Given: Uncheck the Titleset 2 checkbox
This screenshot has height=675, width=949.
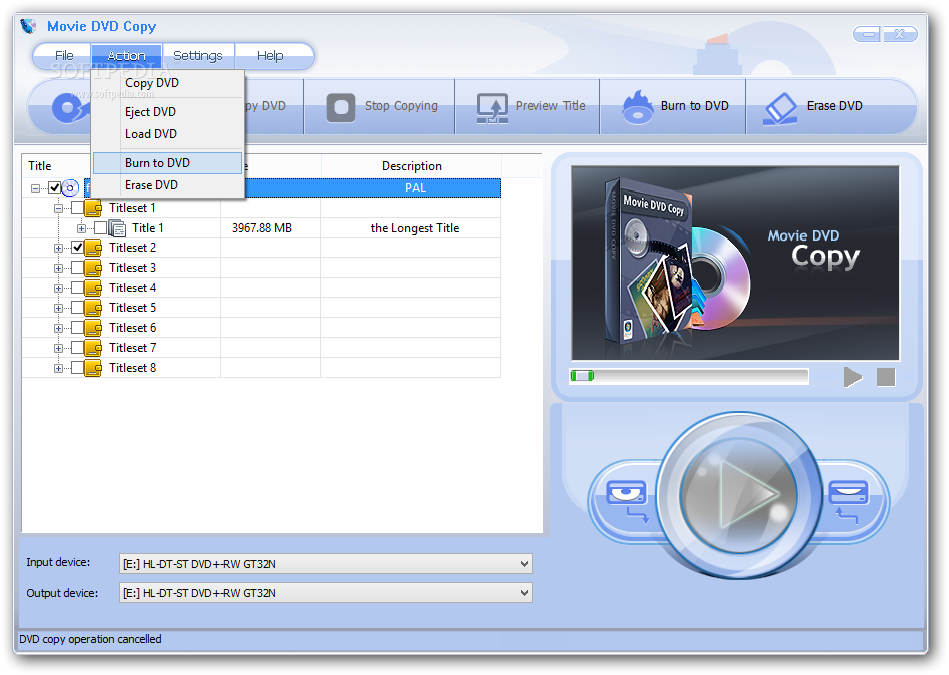Looking at the screenshot, I should [x=77, y=248].
